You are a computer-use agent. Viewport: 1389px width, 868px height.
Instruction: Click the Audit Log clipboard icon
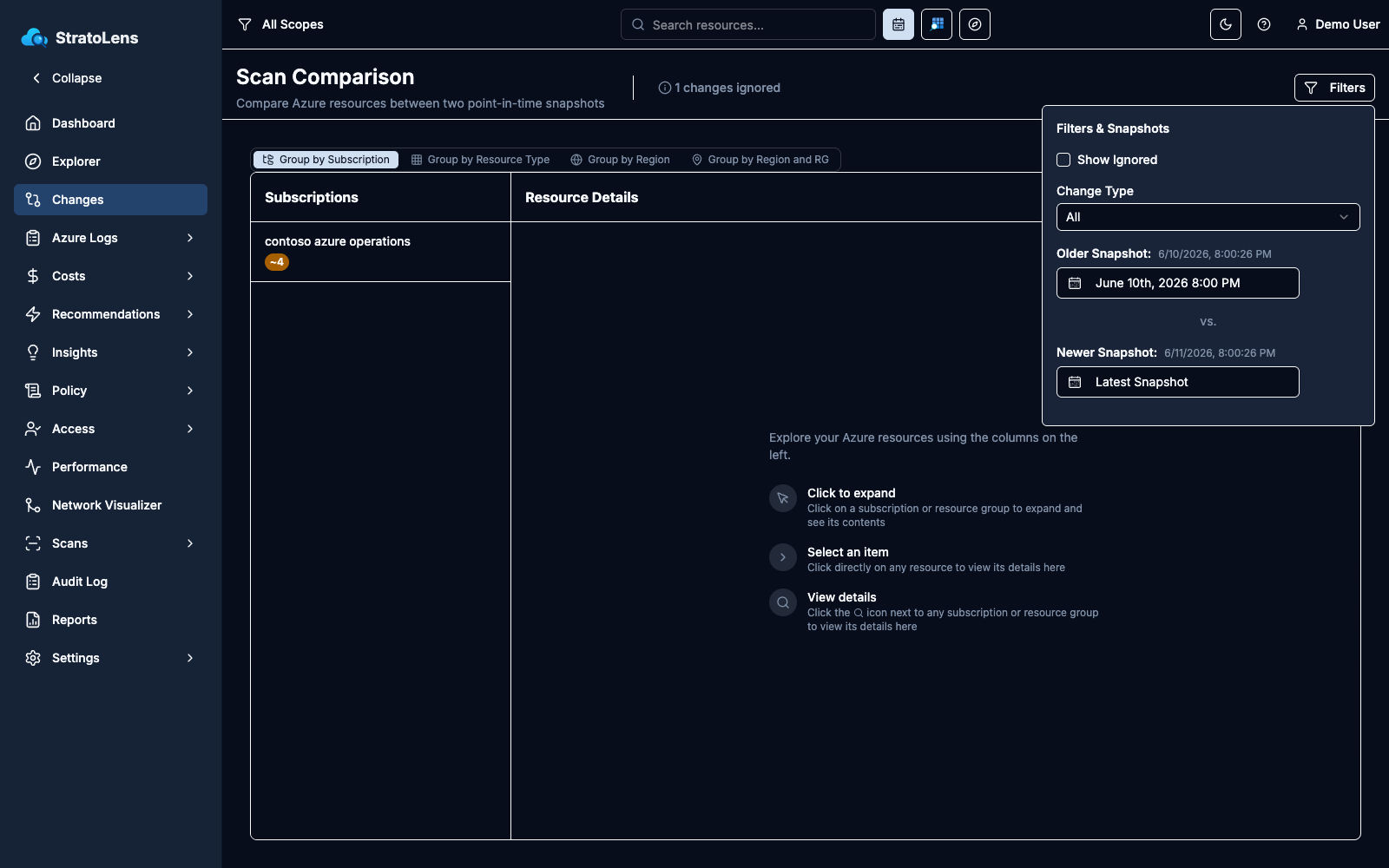[x=33, y=582]
